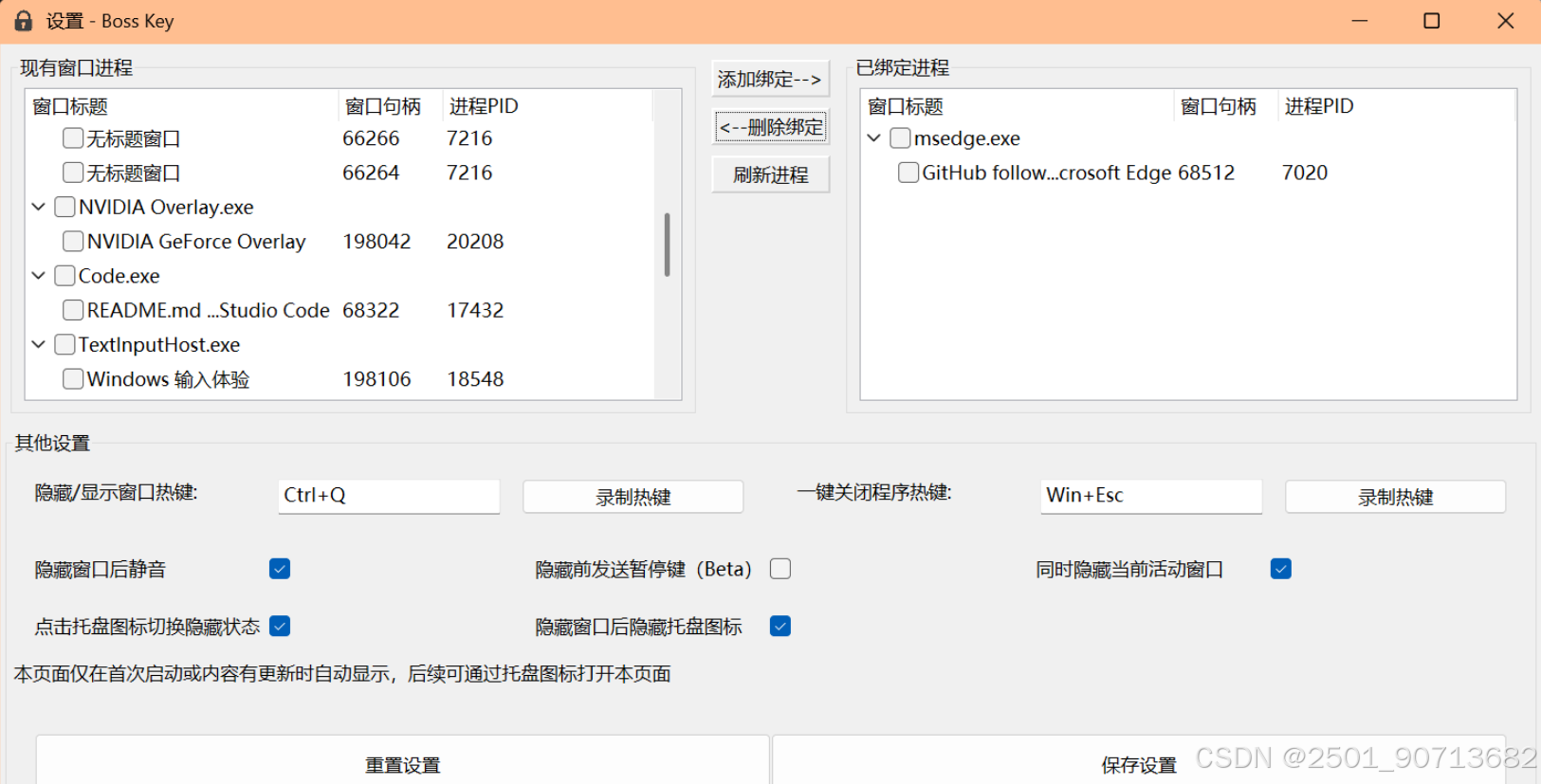Check the 无标题窗口 row with handle 66264
This screenshot has height=784, width=1541.
pos(73,173)
